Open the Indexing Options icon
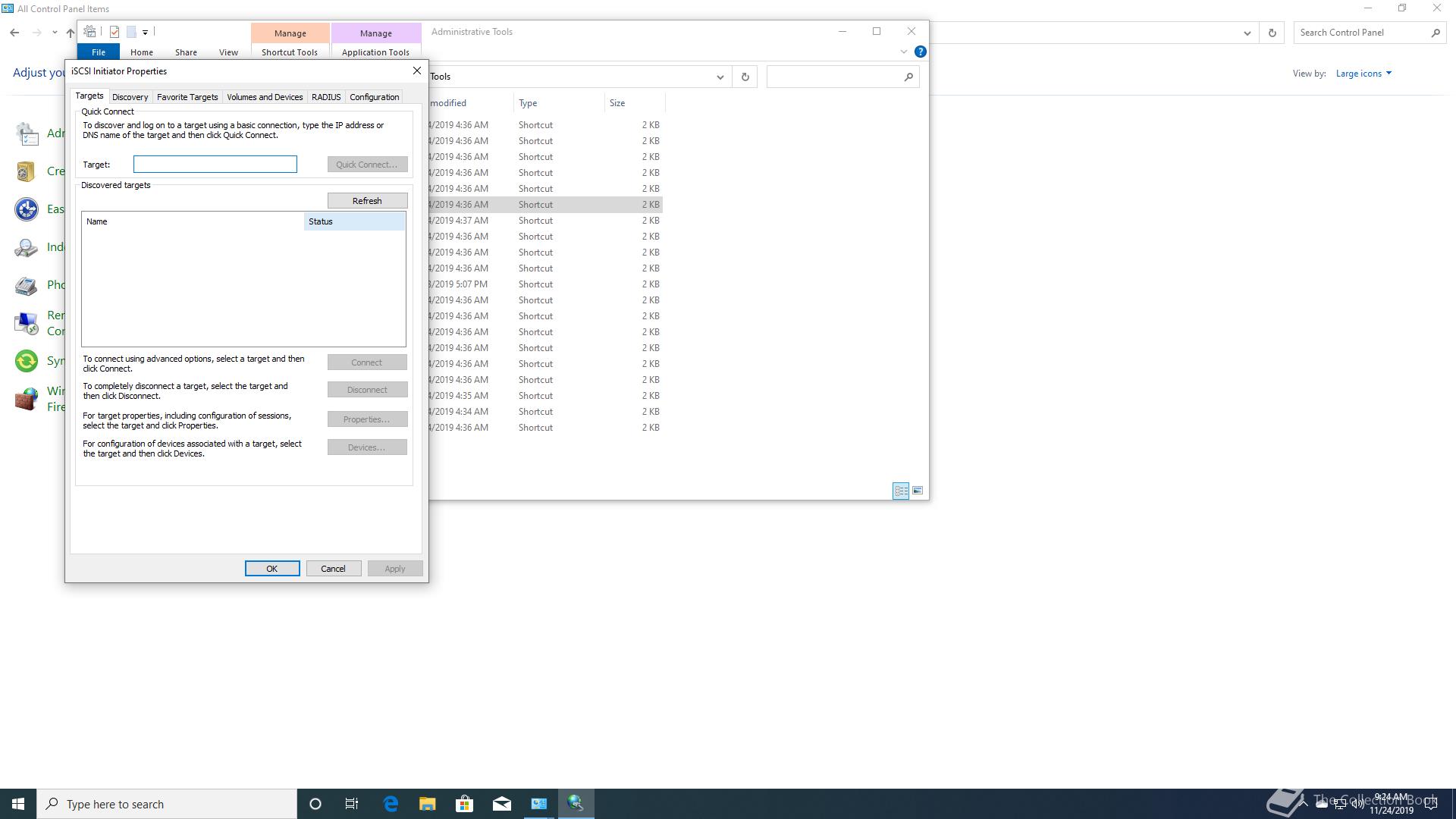 pyautogui.click(x=26, y=247)
